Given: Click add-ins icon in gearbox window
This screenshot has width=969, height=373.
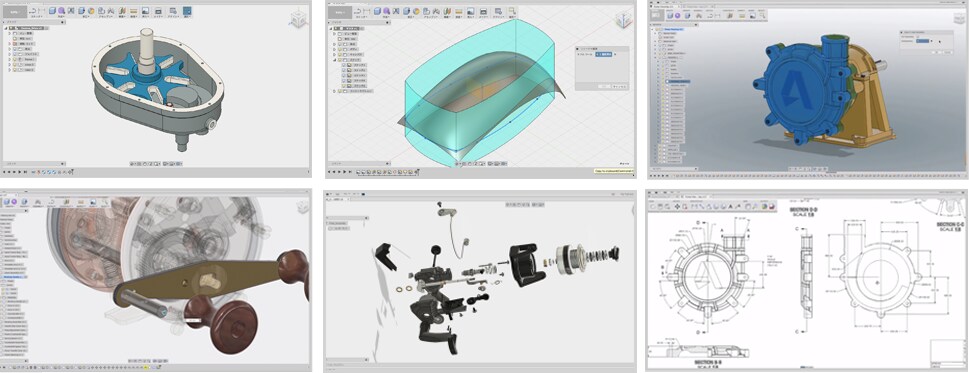Looking at the screenshot, I should pos(173,10).
